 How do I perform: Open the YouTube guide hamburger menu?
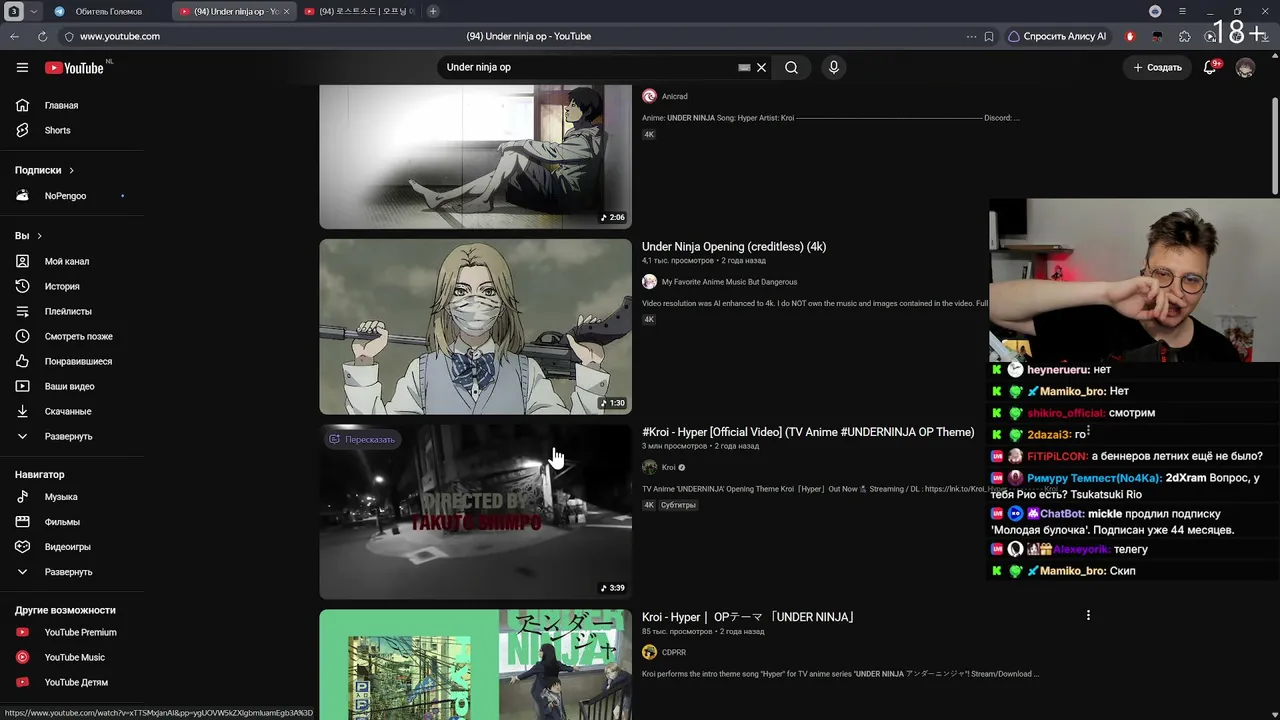coord(22,67)
